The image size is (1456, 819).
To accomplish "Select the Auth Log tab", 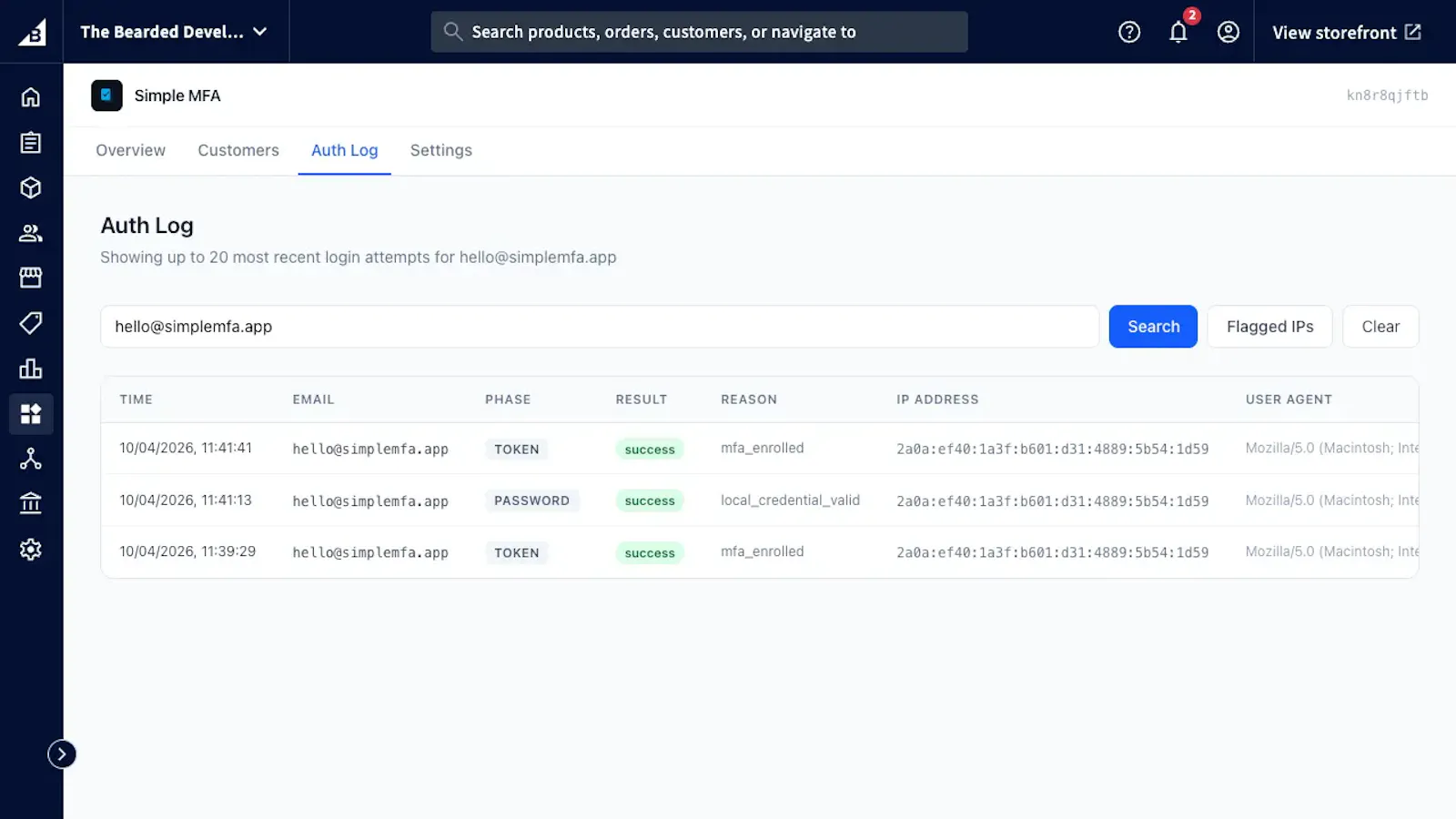I will [x=345, y=150].
